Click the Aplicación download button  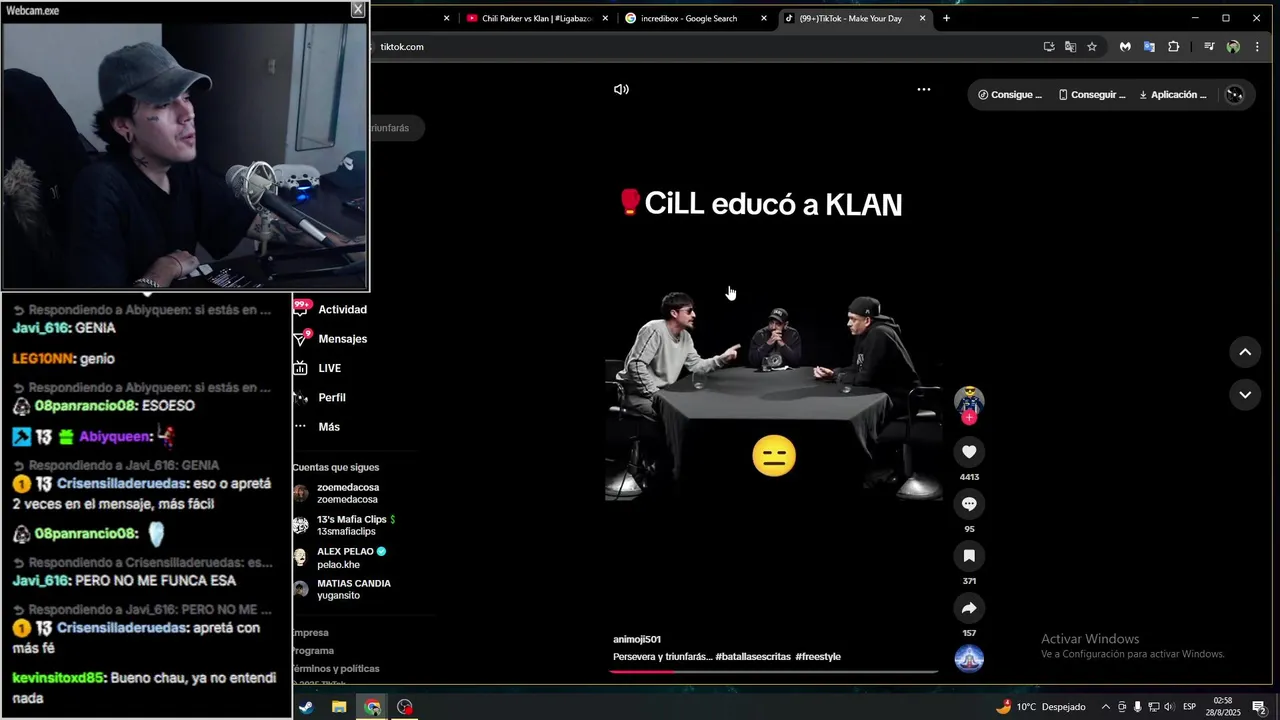pos(1173,95)
